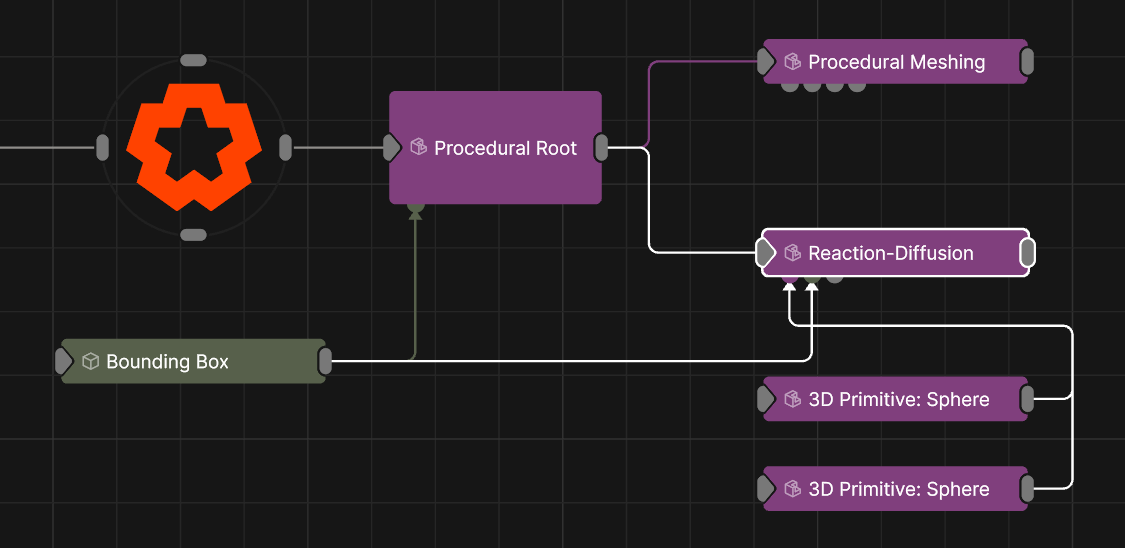The height and width of the screenshot is (548, 1125).
Task: Select the Reaction-Diffusion node label
Action: [890, 252]
